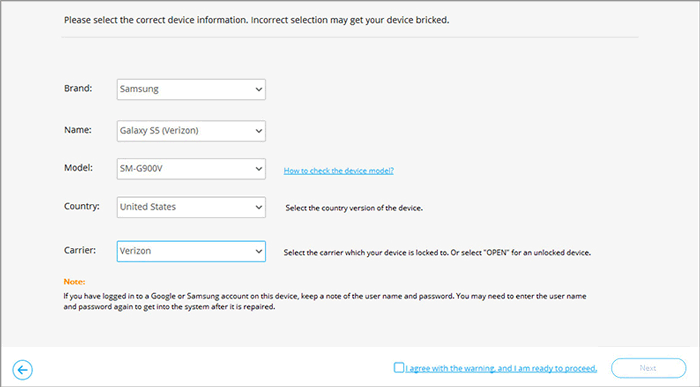Click the Carrier: field label

(80, 250)
